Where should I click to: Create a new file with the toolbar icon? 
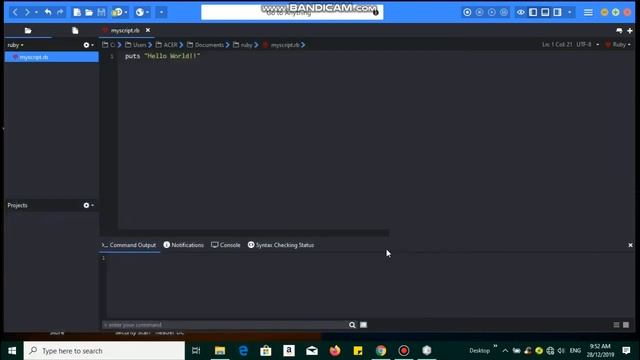(x=77, y=12)
